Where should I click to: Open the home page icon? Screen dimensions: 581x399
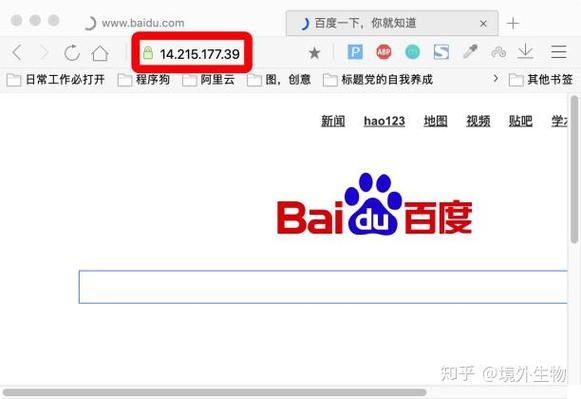100,53
